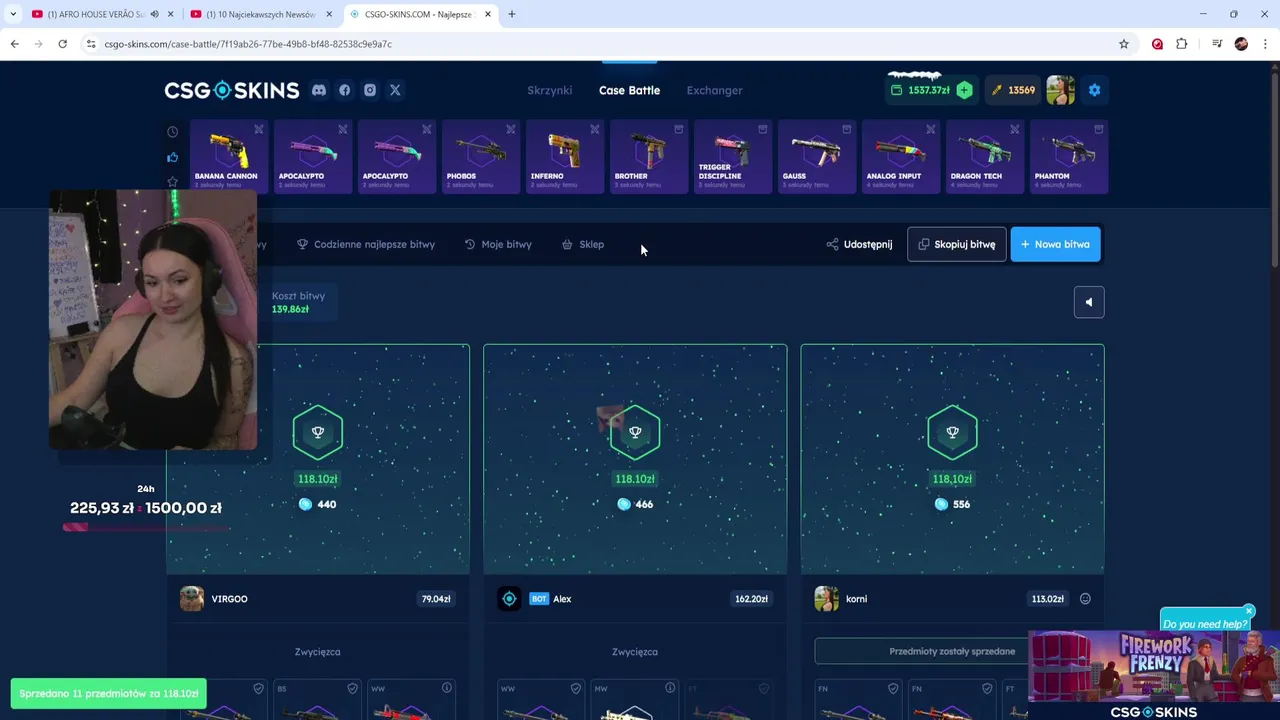
Task: Click korni's 113.02zł total
Action: click(x=1048, y=599)
